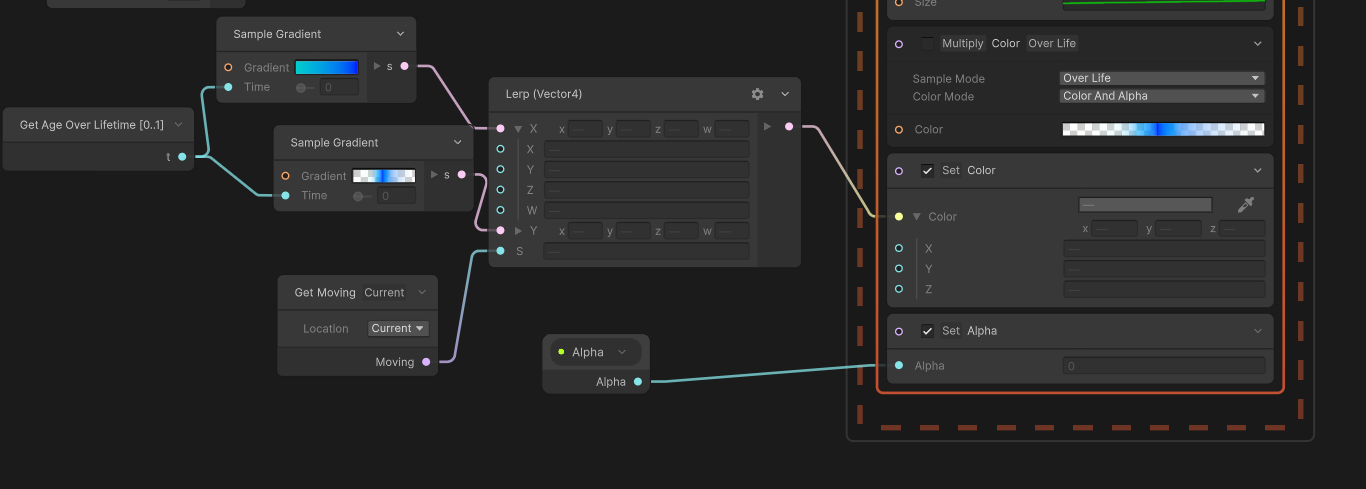Click the Lerp node's S input port

click(500, 251)
